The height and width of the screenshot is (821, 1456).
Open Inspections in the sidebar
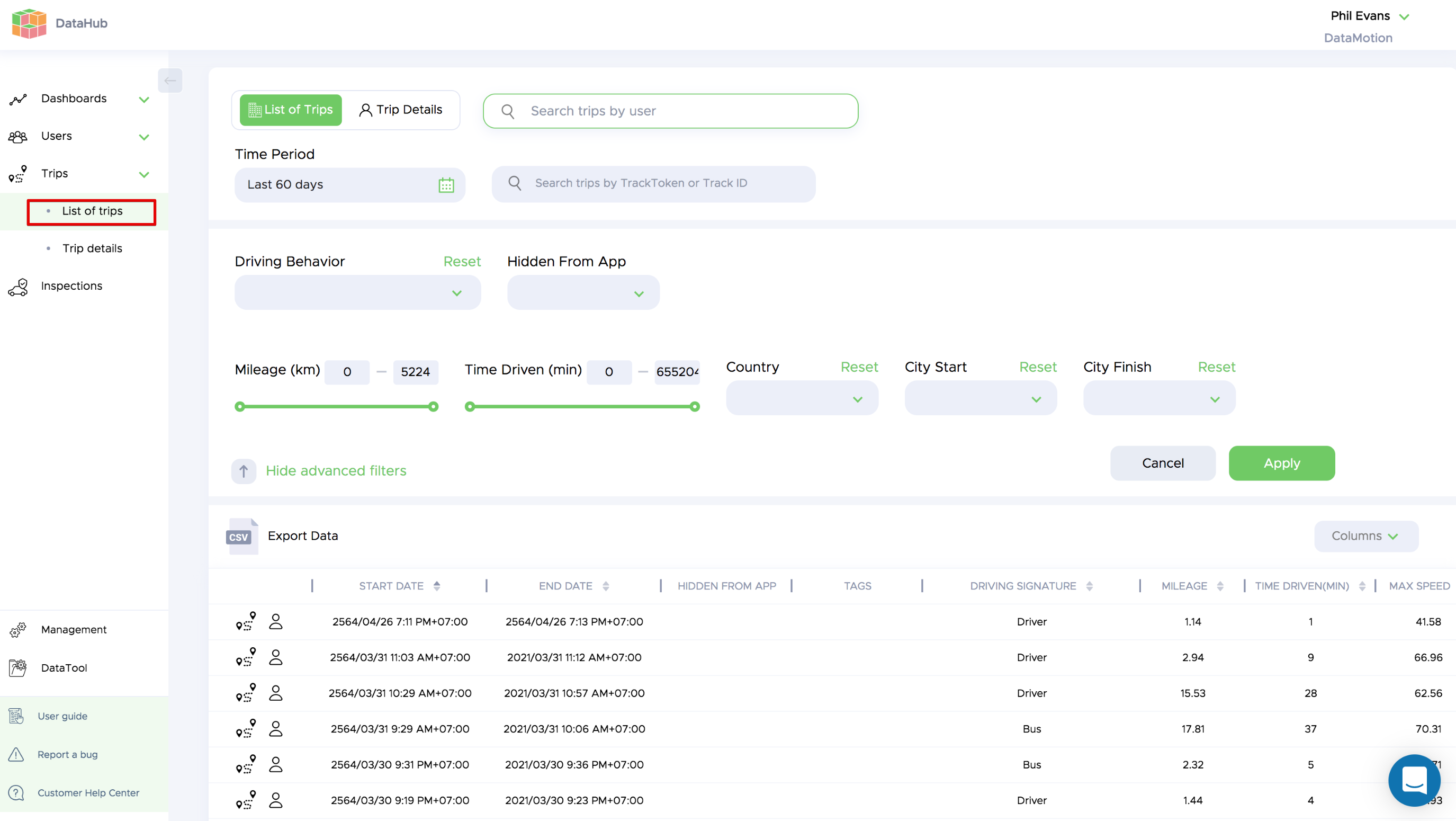[x=72, y=285]
